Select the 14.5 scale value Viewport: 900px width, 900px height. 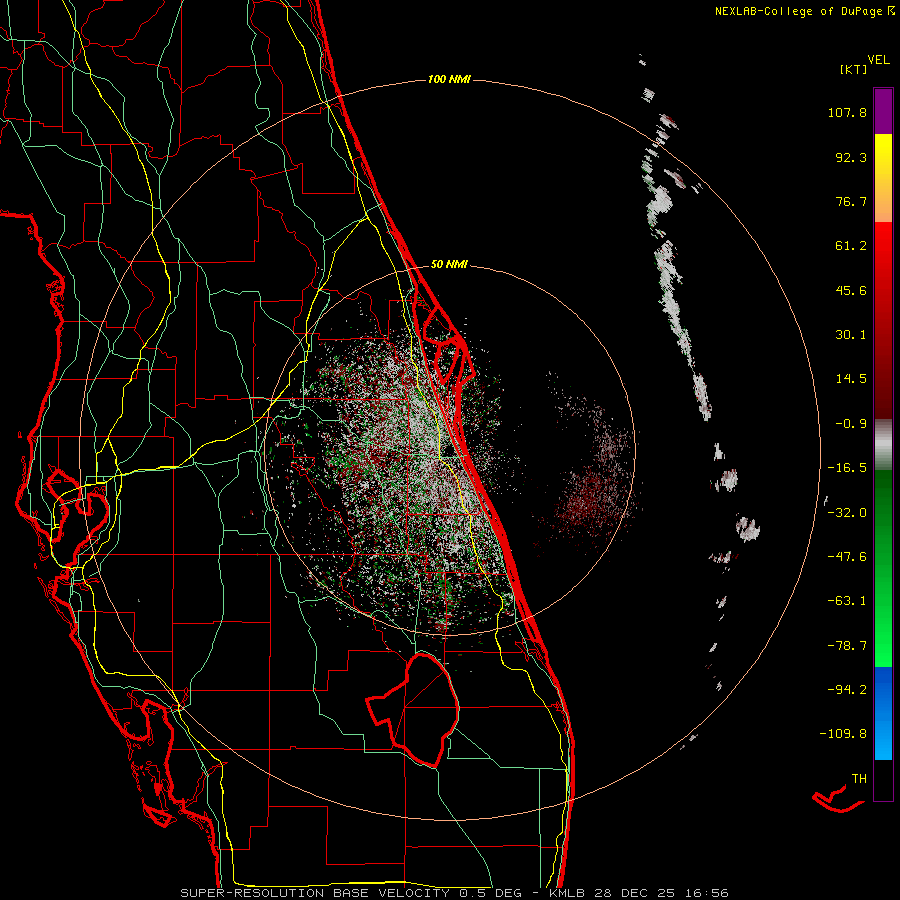point(851,379)
